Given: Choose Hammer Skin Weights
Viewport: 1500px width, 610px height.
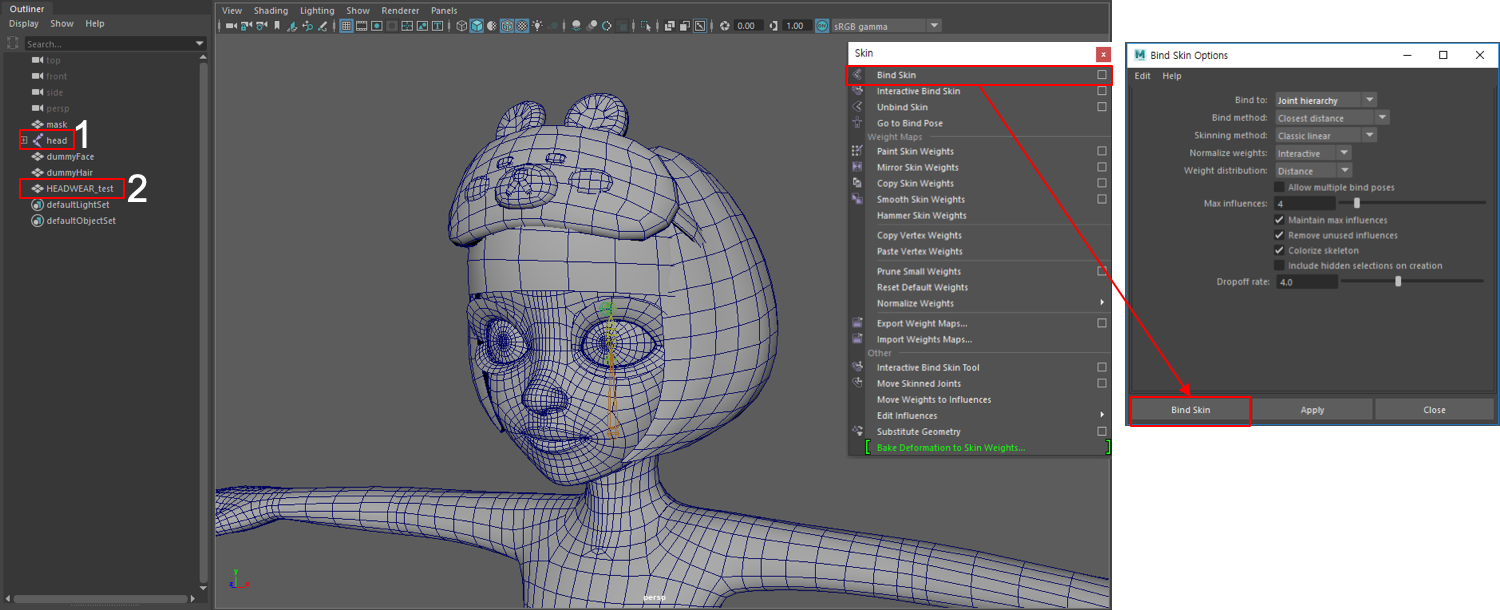Looking at the screenshot, I should click(x=922, y=215).
